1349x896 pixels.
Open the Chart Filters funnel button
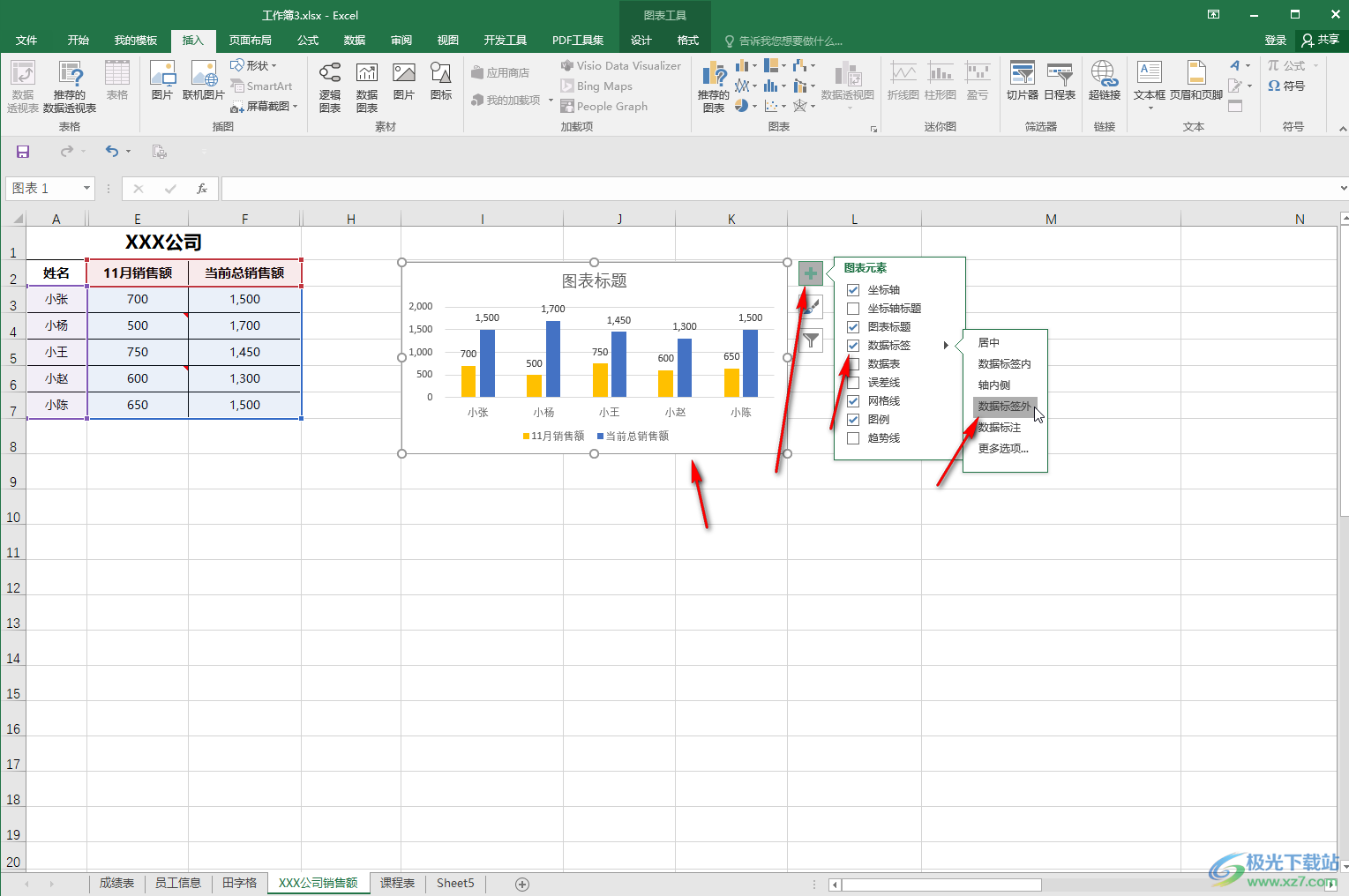pyautogui.click(x=810, y=340)
